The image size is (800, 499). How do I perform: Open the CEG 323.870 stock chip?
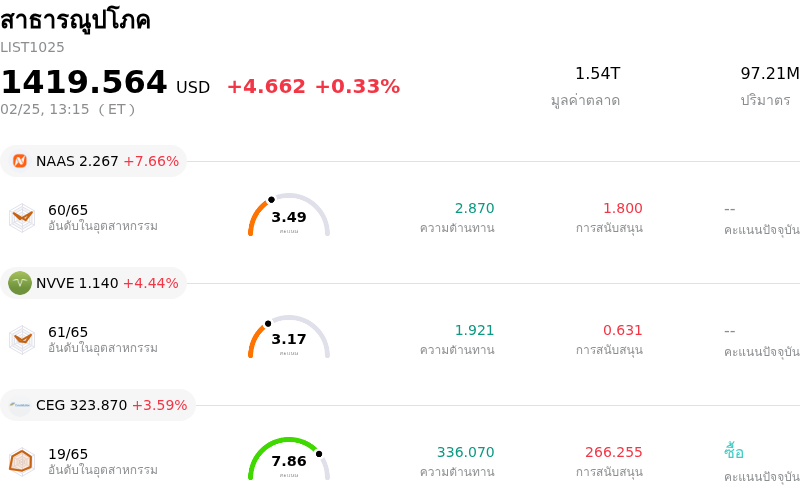click(x=98, y=405)
